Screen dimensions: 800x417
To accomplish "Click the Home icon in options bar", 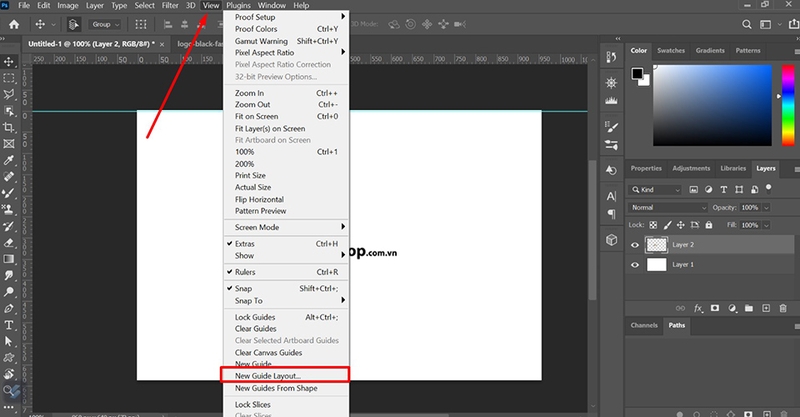I will pos(14,24).
